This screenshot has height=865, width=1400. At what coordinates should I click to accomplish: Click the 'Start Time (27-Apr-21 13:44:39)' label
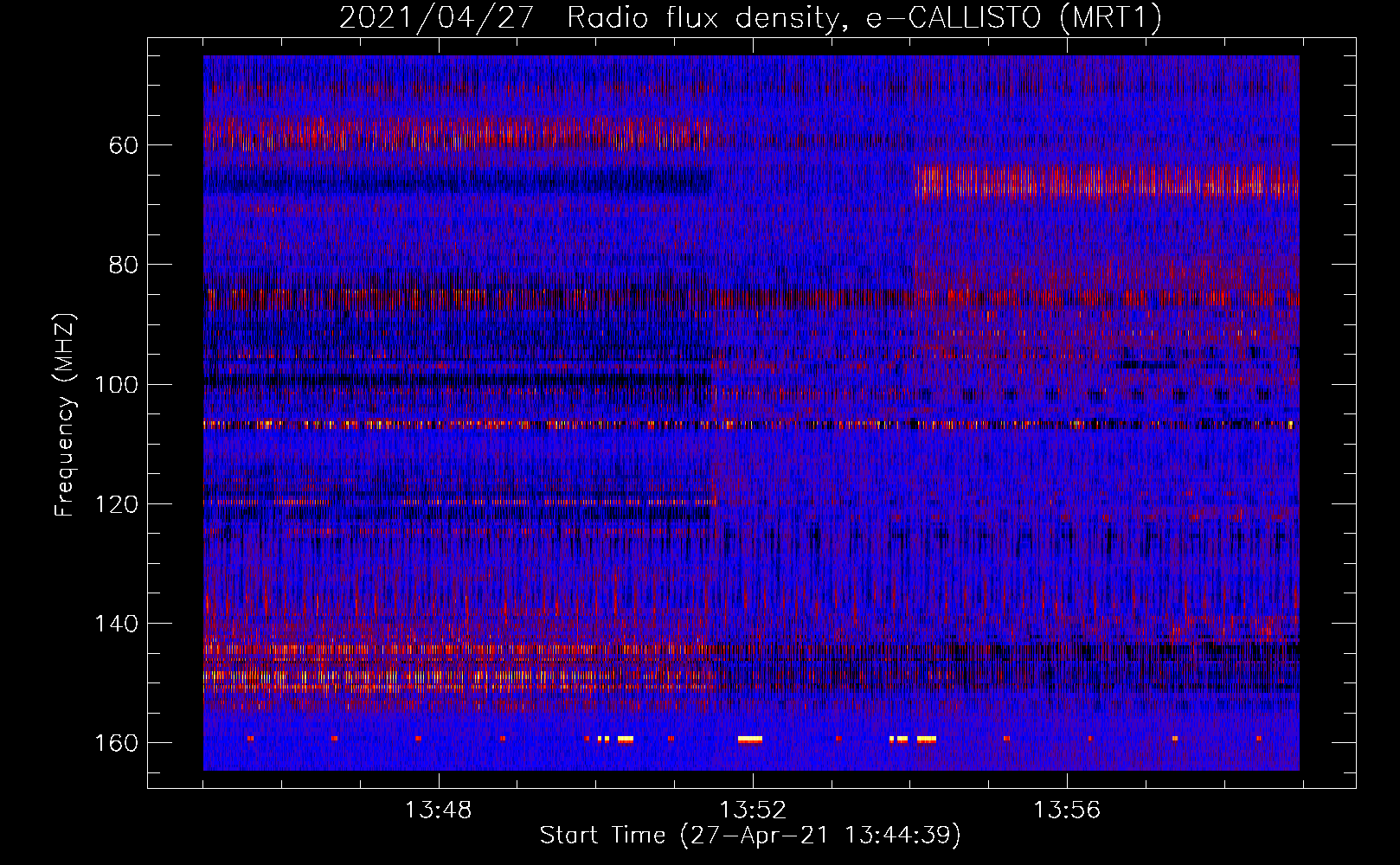click(750, 836)
